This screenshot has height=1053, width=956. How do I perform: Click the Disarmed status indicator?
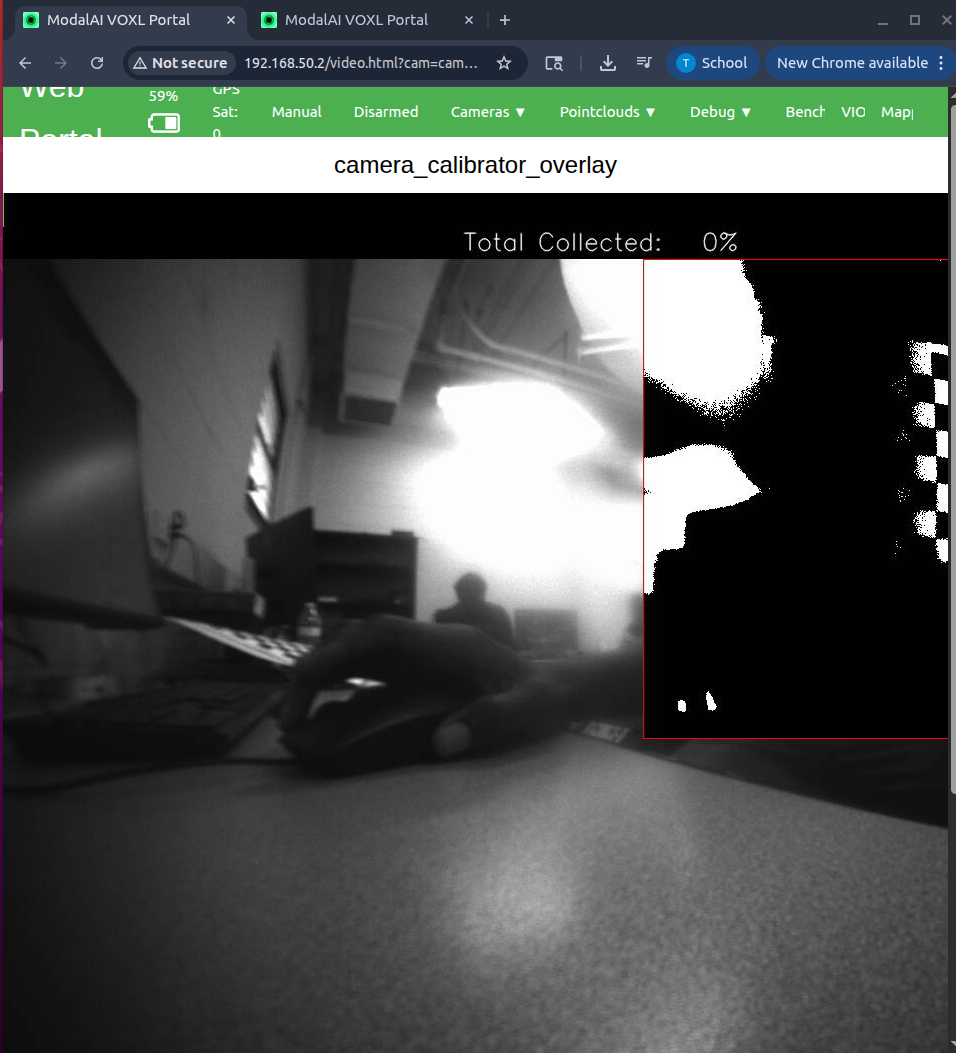pos(386,111)
